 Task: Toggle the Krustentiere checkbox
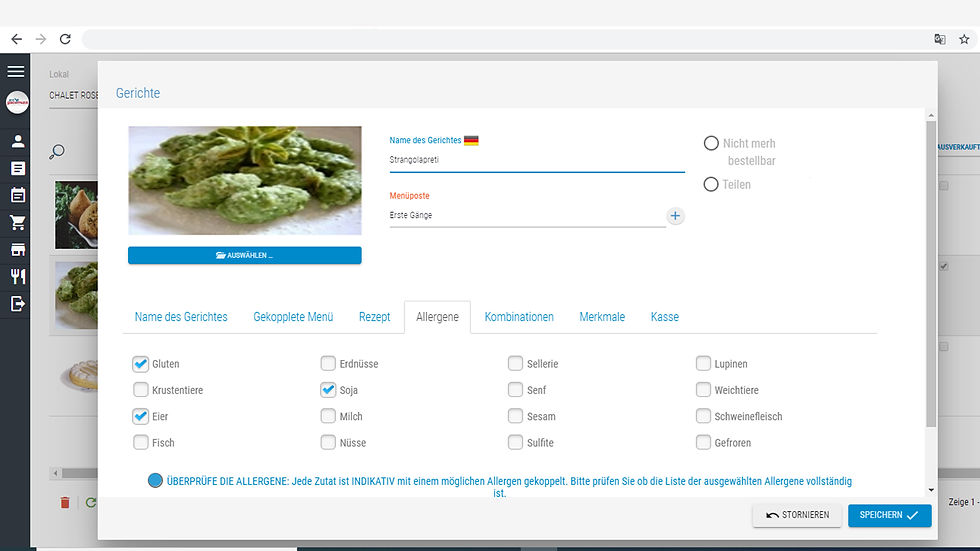(x=141, y=390)
